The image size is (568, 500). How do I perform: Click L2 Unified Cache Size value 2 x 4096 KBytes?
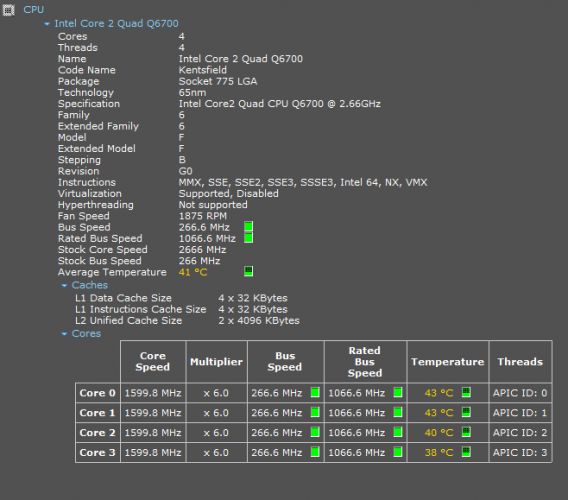(259, 321)
